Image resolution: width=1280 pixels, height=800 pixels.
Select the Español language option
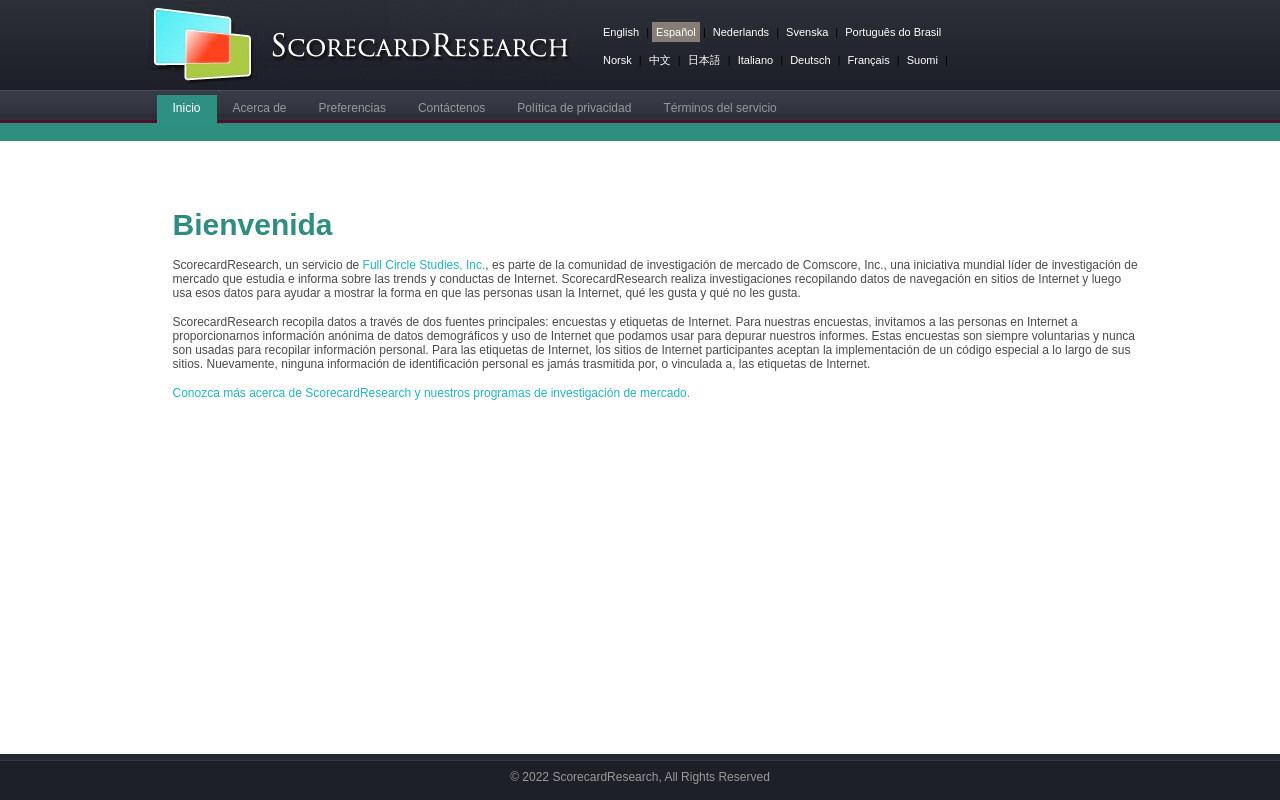[675, 32]
